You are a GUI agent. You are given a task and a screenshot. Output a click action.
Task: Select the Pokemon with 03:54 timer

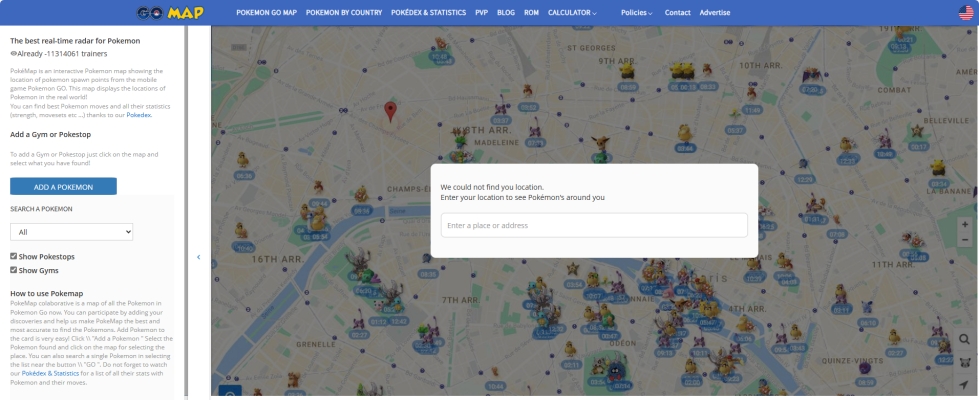(573, 276)
